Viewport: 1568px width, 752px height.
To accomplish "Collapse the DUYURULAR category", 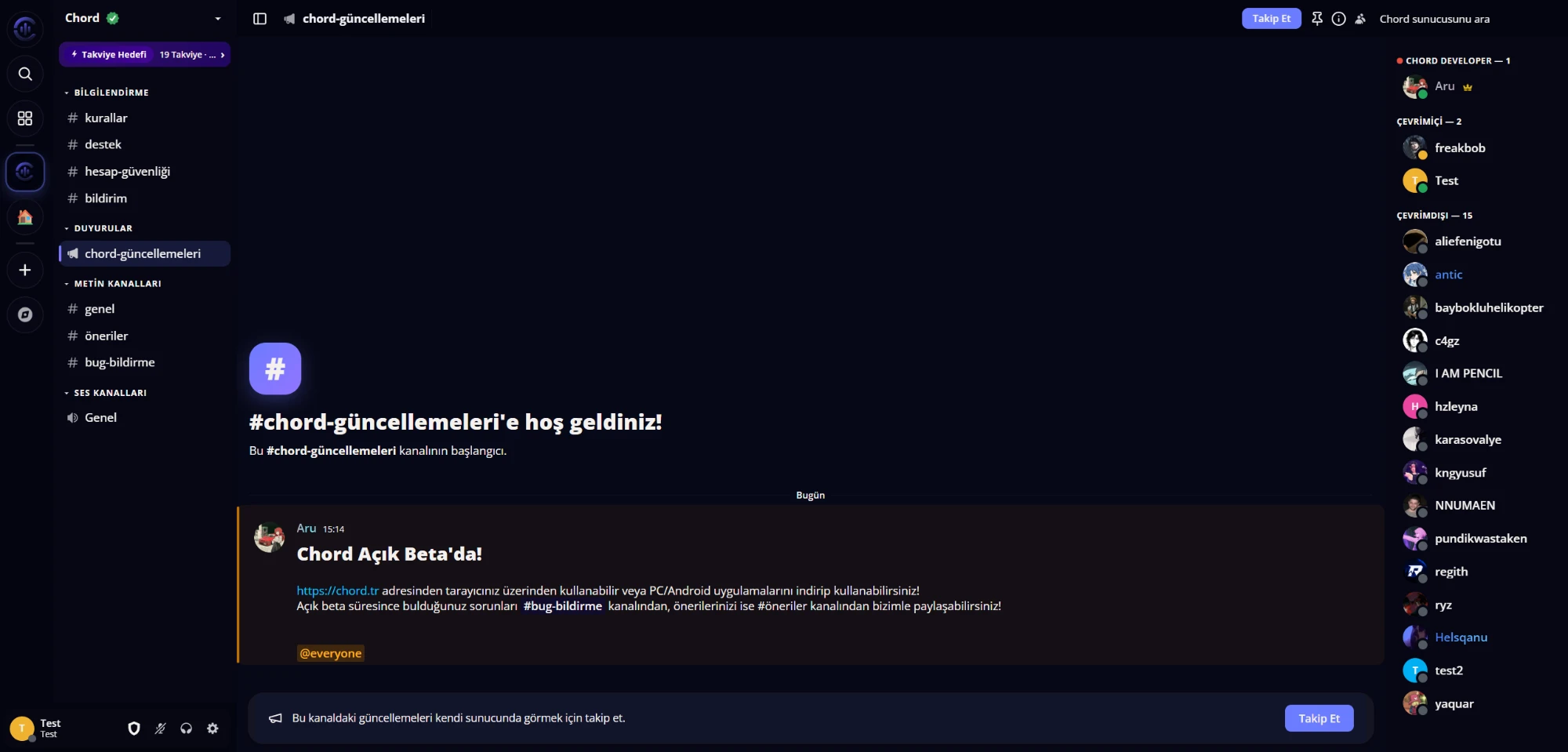I will click(x=99, y=228).
